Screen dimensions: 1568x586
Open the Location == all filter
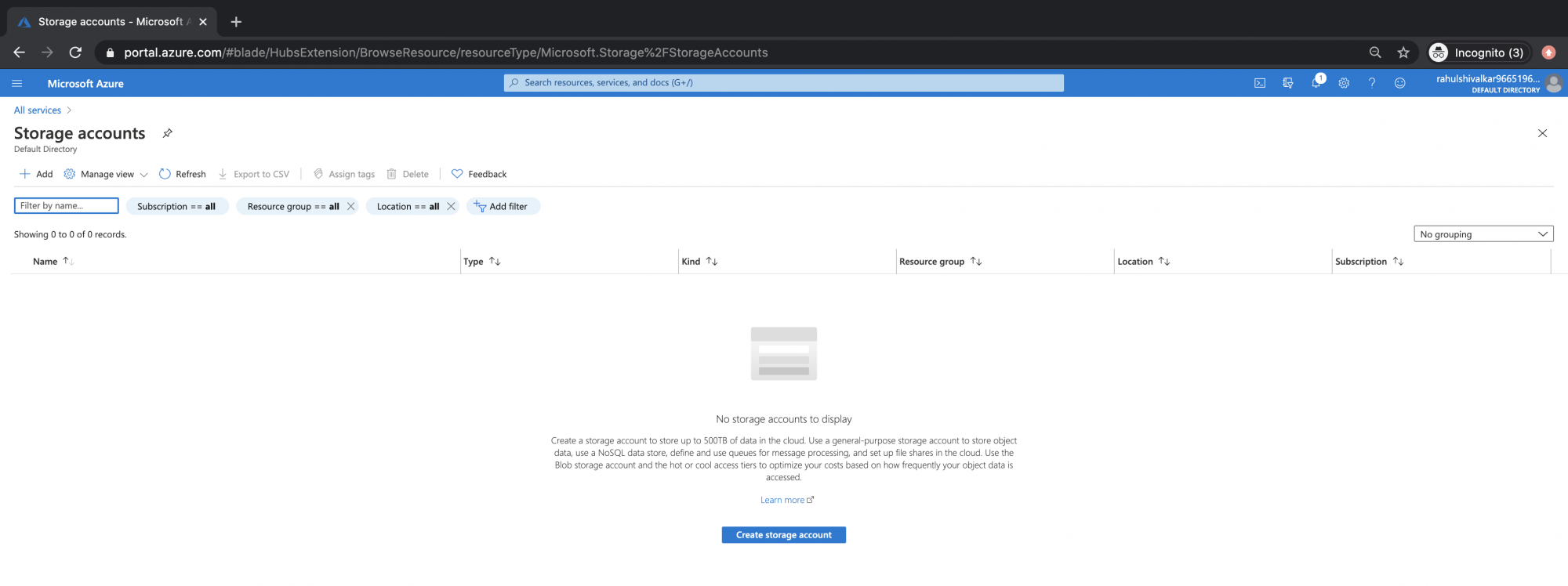pos(408,206)
